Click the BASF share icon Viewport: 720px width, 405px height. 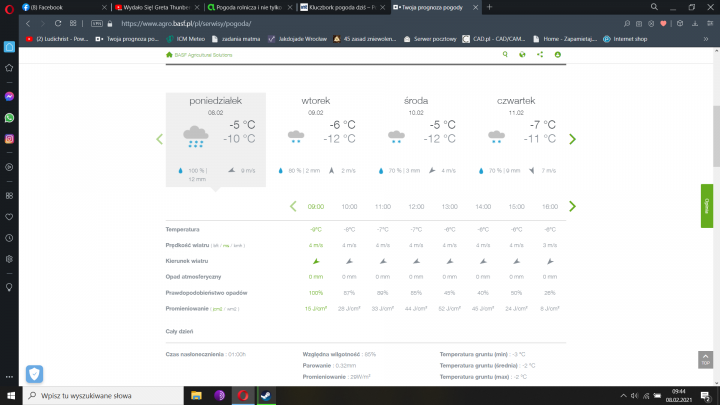coord(540,55)
